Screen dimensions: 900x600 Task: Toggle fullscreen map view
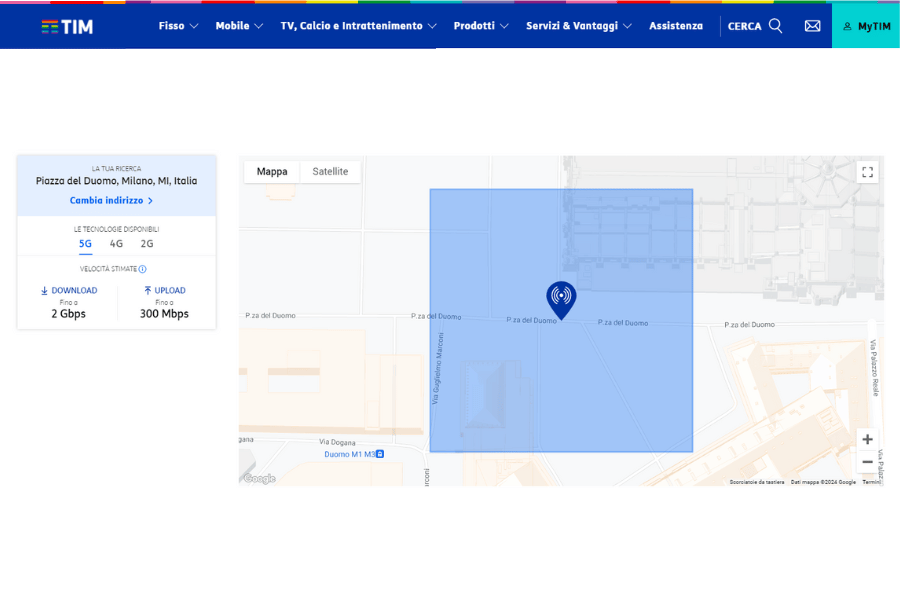click(x=867, y=172)
